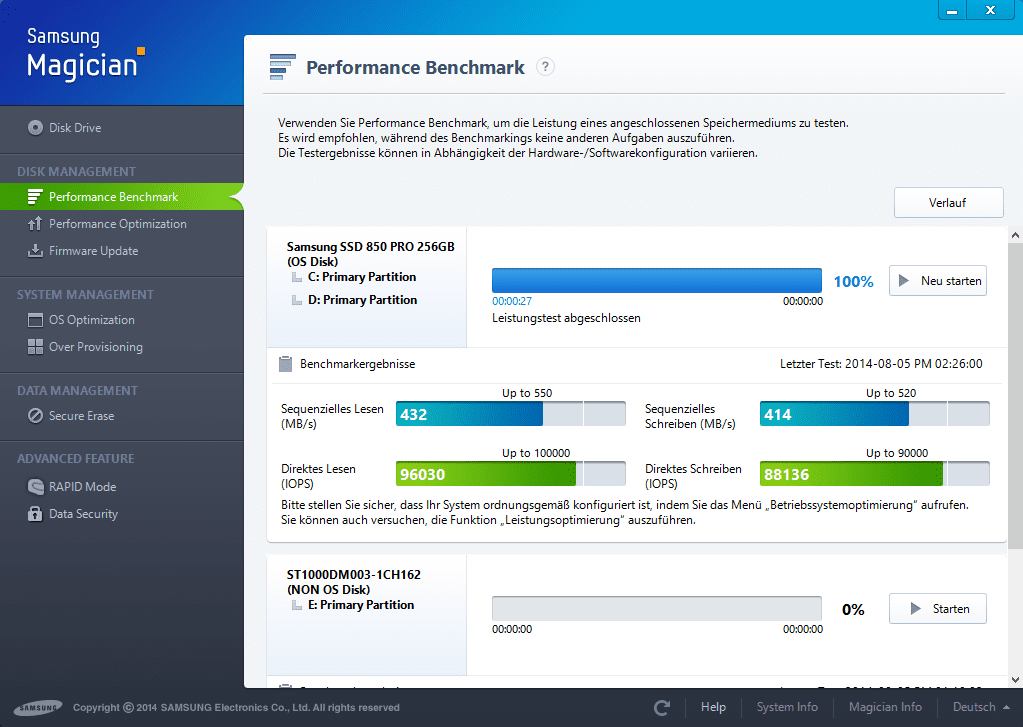Image resolution: width=1023 pixels, height=727 pixels.
Task: Open the Deutsch language dropdown
Action: [981, 707]
